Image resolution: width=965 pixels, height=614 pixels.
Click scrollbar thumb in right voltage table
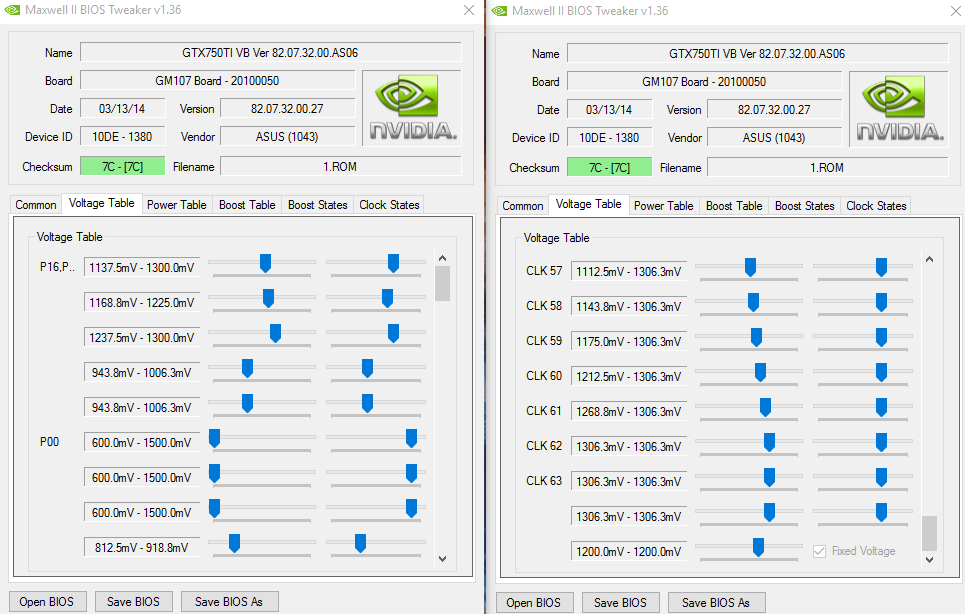(x=929, y=533)
